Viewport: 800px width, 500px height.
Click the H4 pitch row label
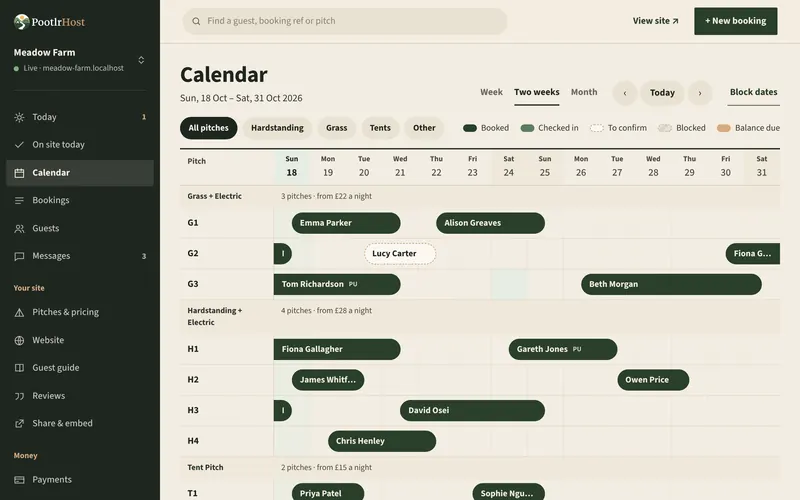[x=193, y=441]
